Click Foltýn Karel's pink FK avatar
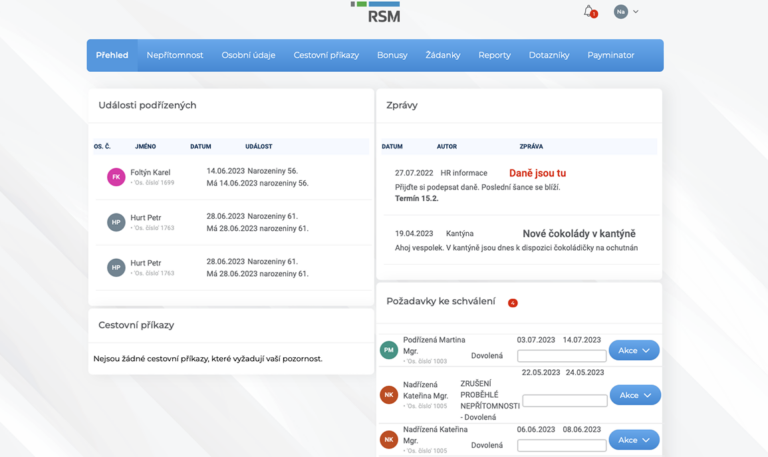The image size is (768, 457). pyautogui.click(x=116, y=177)
